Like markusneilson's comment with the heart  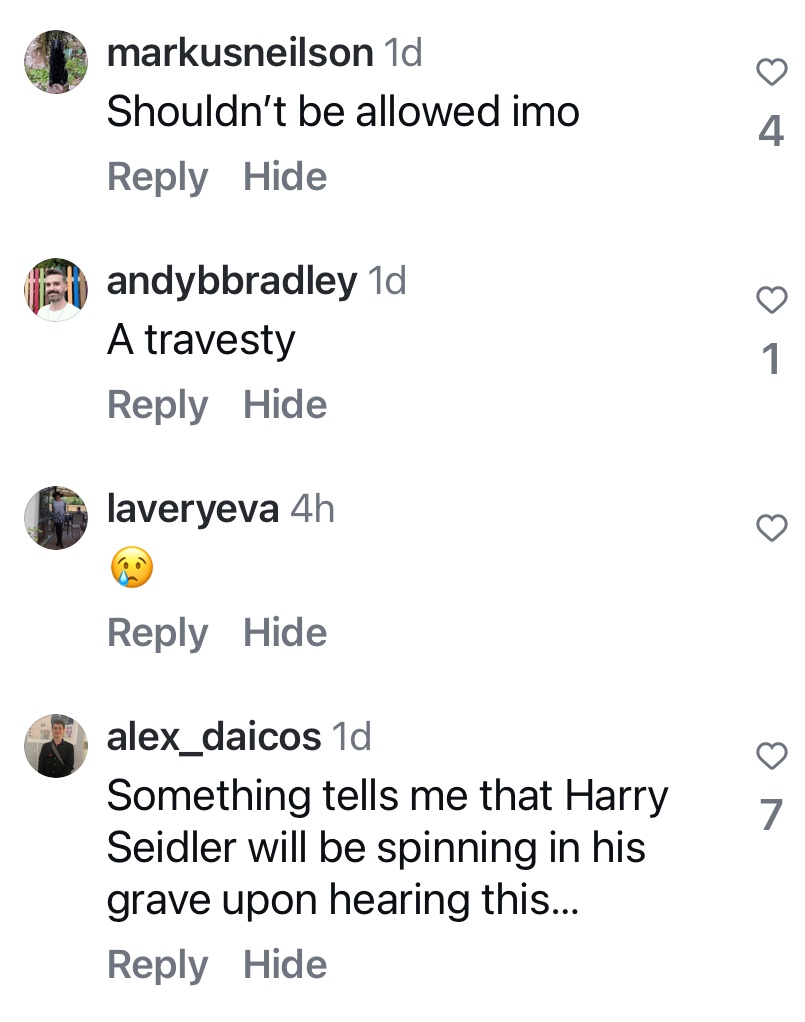pos(770,72)
